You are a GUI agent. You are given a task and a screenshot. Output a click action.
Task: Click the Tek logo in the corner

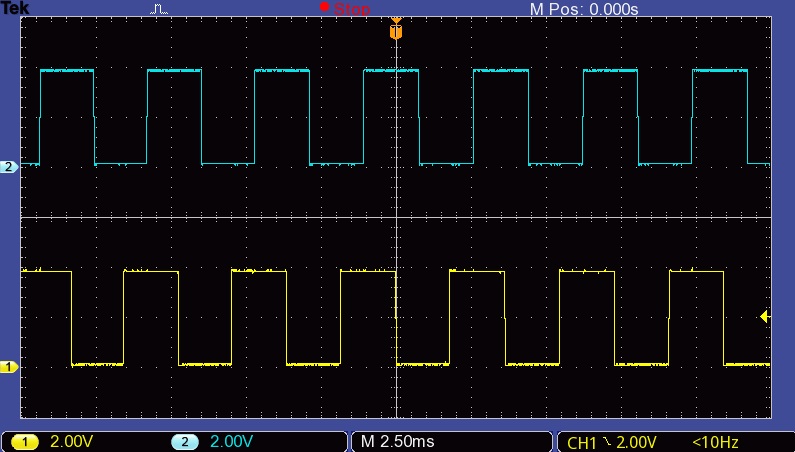tap(15, 8)
